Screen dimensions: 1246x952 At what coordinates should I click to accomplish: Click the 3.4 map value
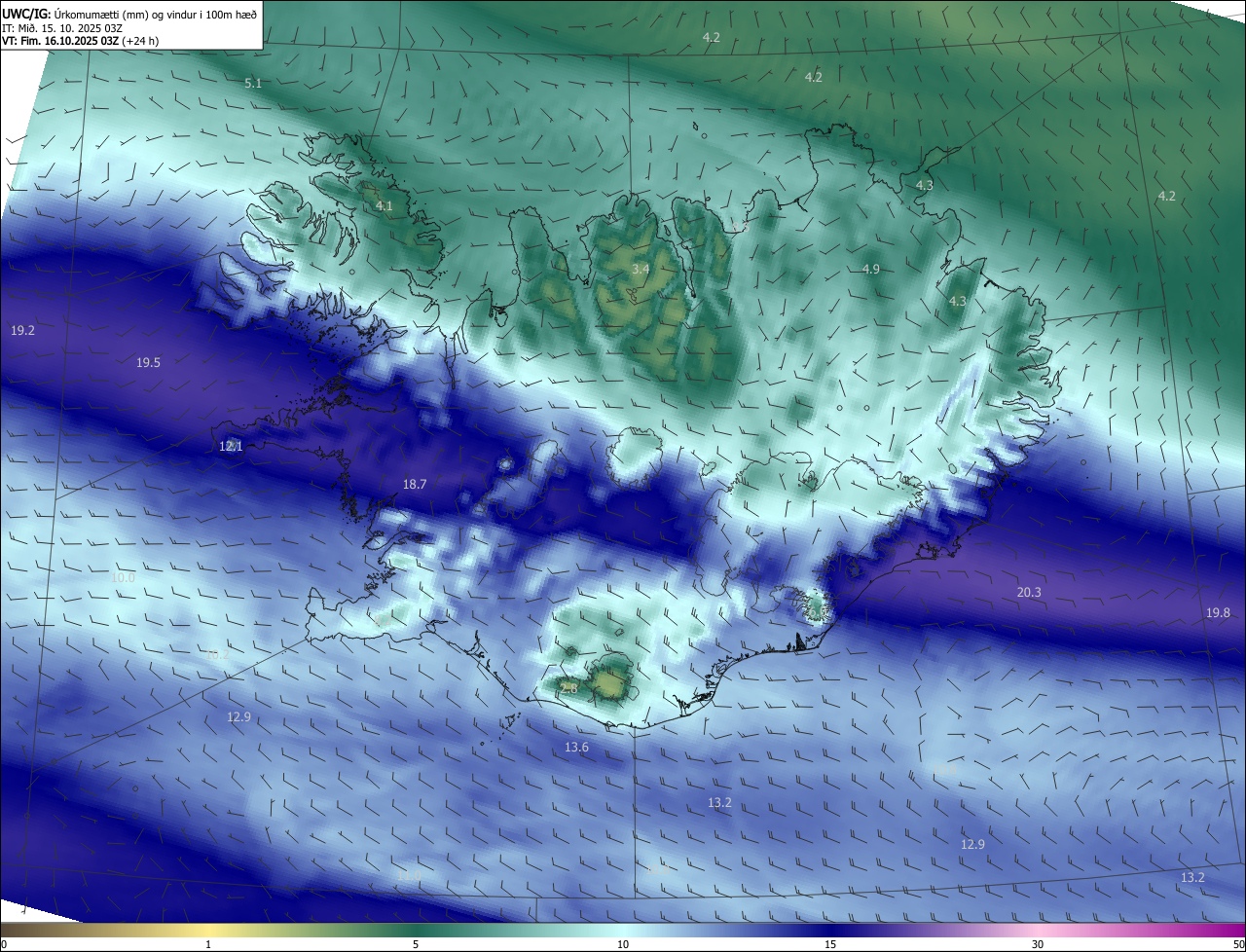tap(641, 269)
